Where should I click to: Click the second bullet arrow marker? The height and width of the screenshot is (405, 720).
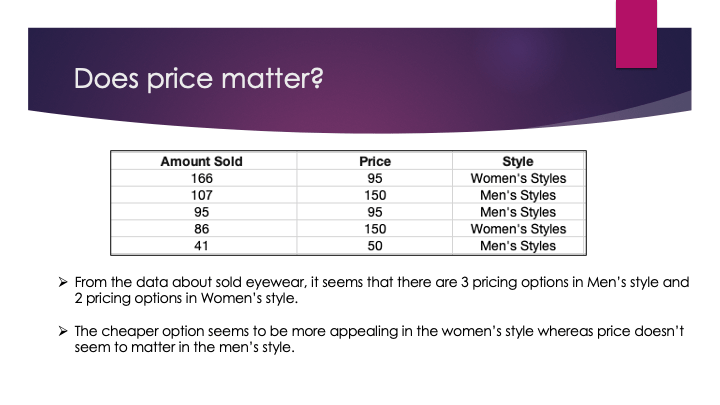click(64, 331)
